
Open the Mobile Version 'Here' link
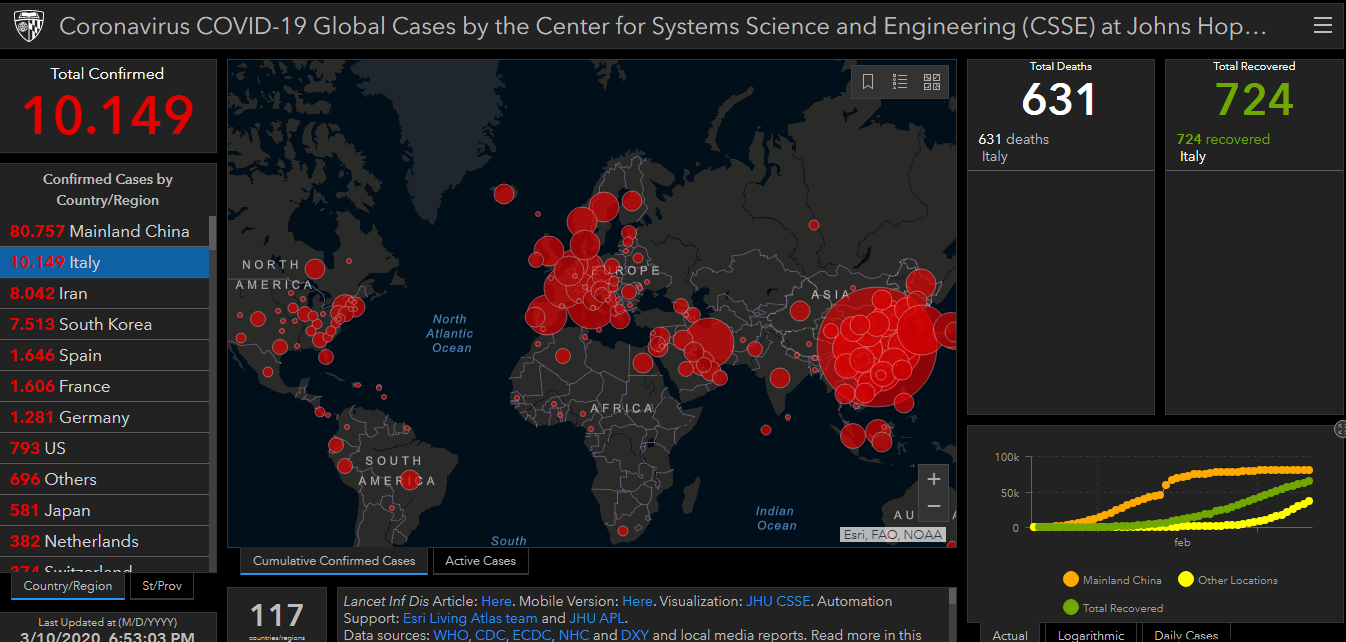(637, 601)
